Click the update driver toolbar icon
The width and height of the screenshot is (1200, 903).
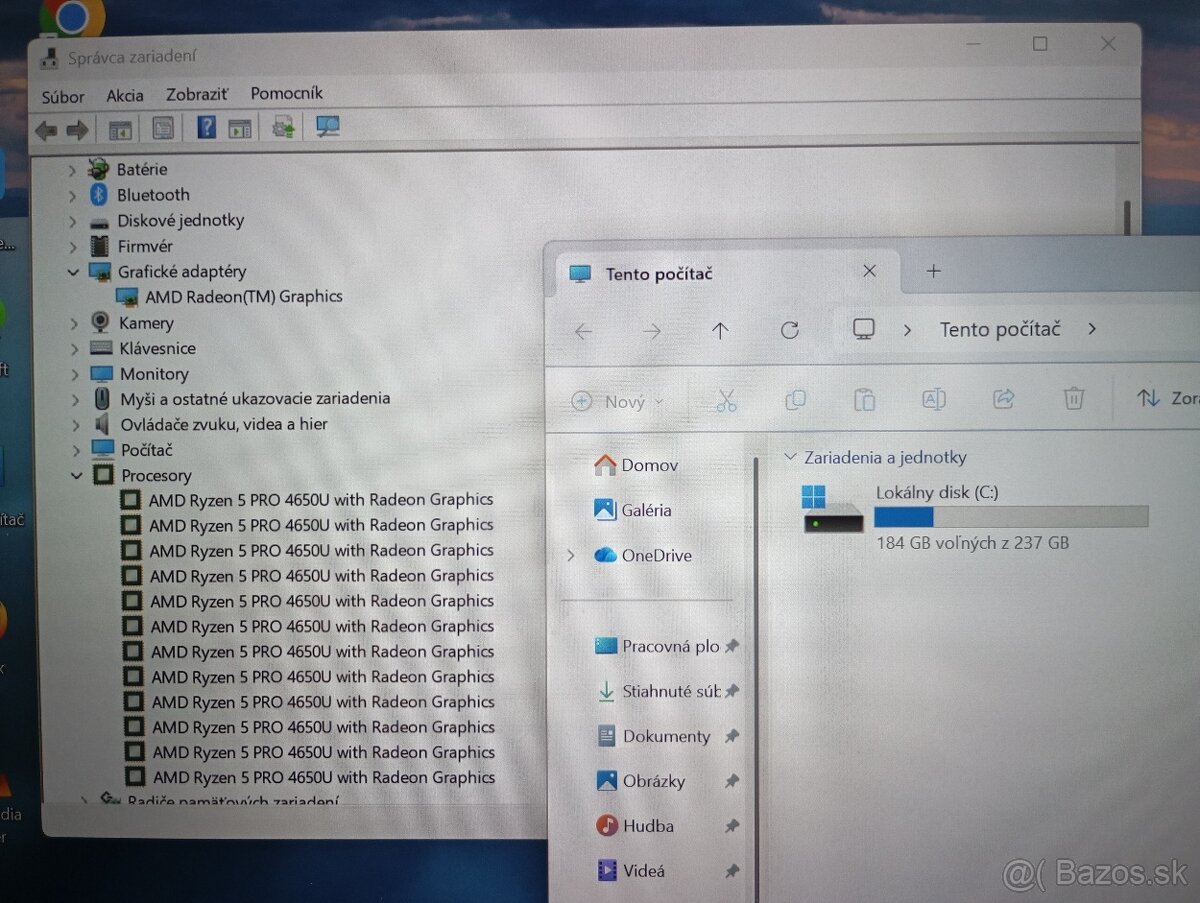point(283,127)
